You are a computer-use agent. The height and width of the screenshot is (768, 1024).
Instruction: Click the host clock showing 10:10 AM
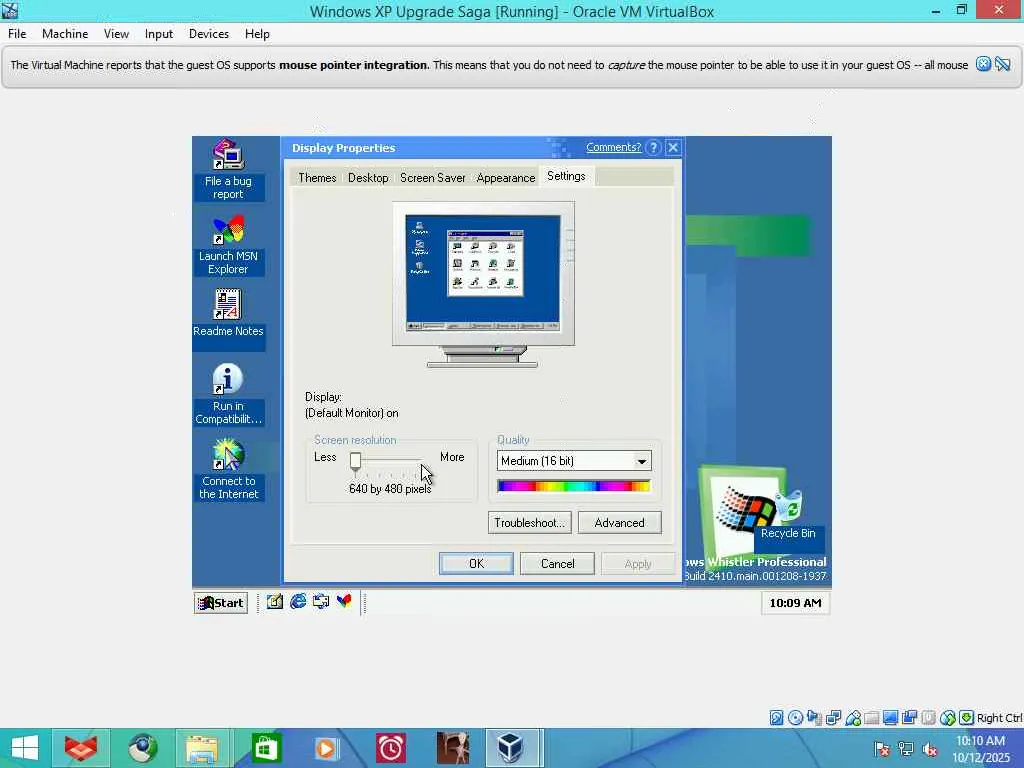[981, 749]
